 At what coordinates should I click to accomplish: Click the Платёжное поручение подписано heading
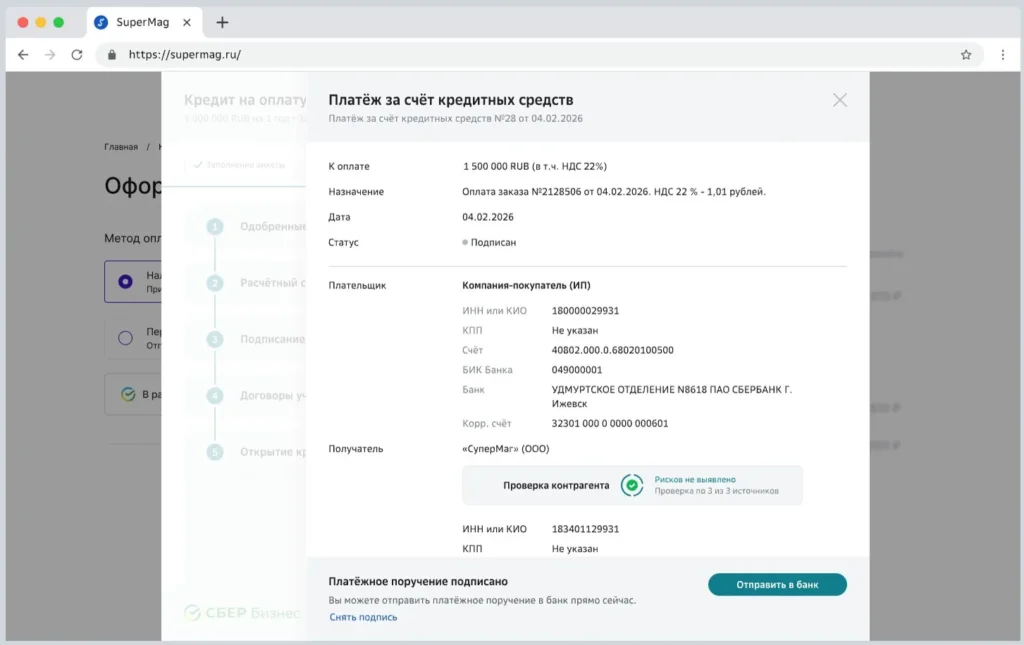point(418,581)
